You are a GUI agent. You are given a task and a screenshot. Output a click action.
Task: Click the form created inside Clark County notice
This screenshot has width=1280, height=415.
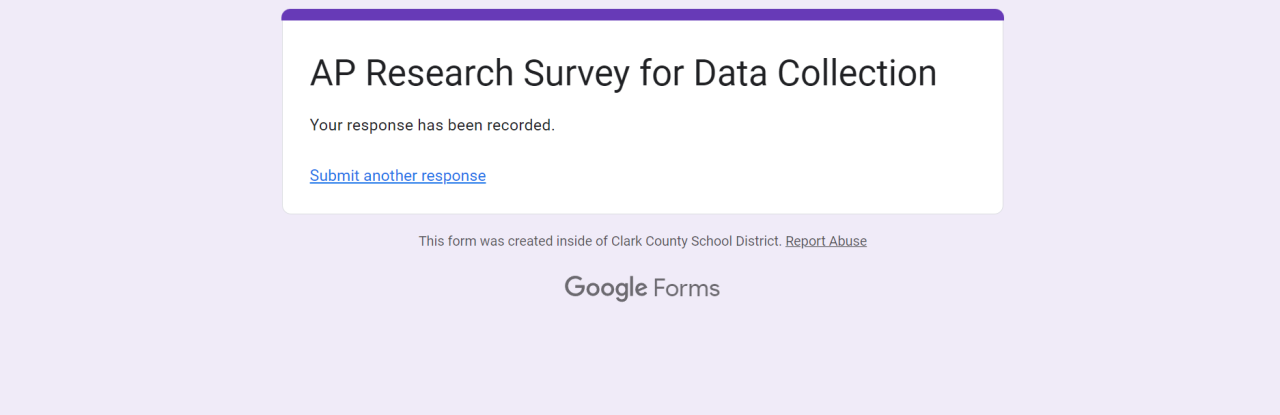pyautogui.click(x=600, y=241)
